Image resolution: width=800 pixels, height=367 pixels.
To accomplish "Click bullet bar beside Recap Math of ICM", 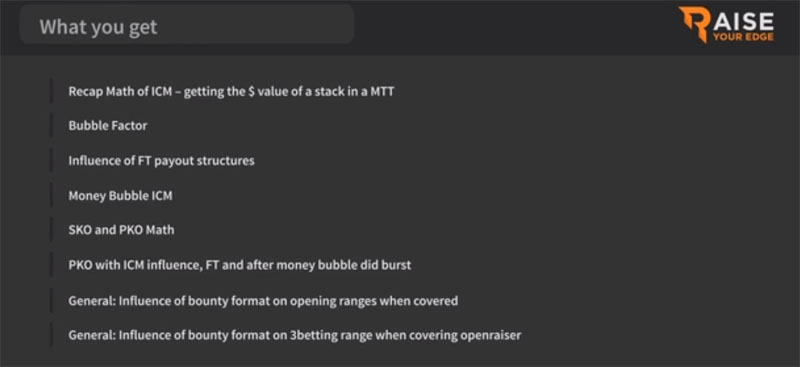I will point(51,91).
